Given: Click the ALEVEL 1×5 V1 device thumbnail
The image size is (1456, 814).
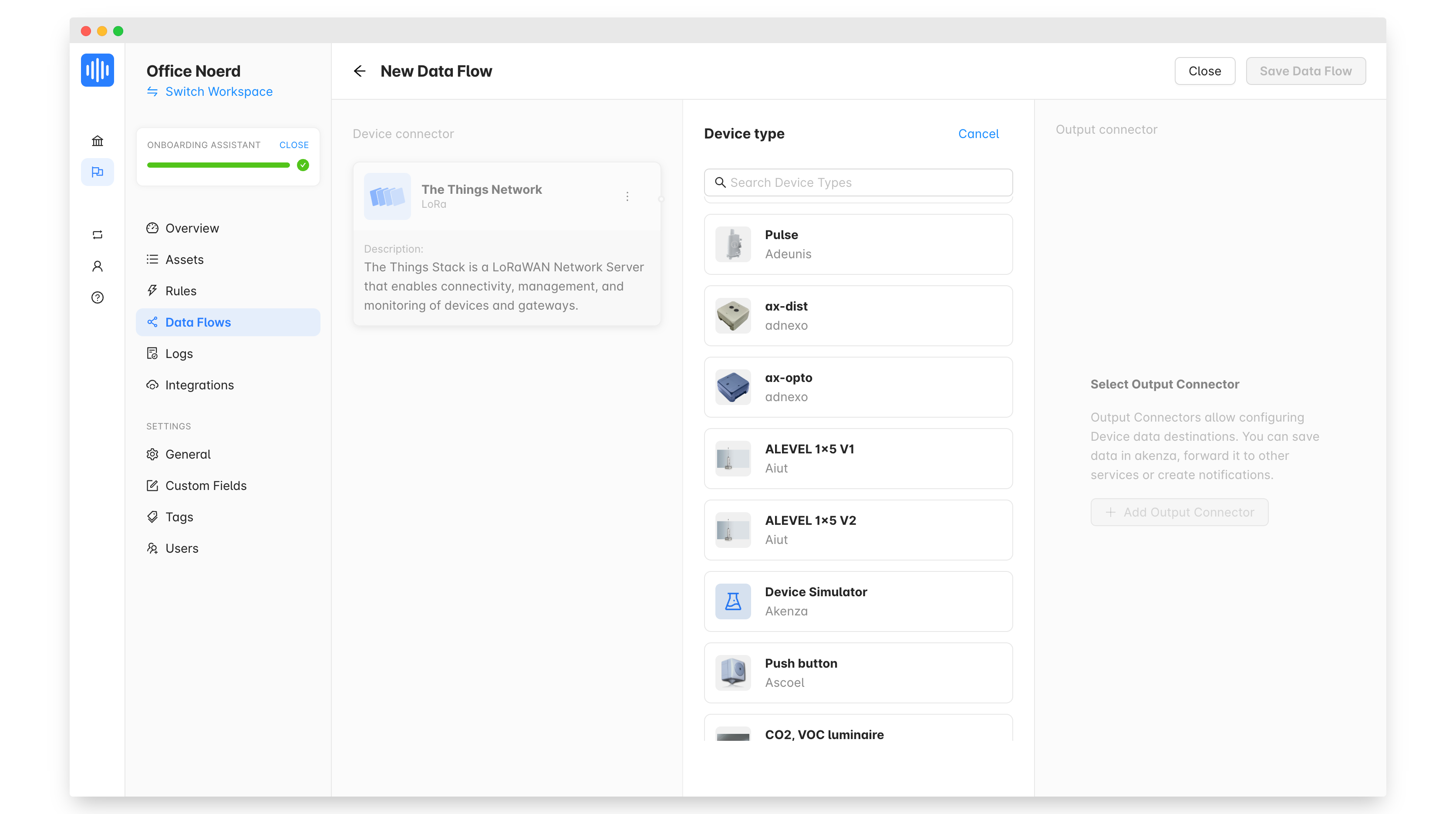Looking at the screenshot, I should pos(733,459).
